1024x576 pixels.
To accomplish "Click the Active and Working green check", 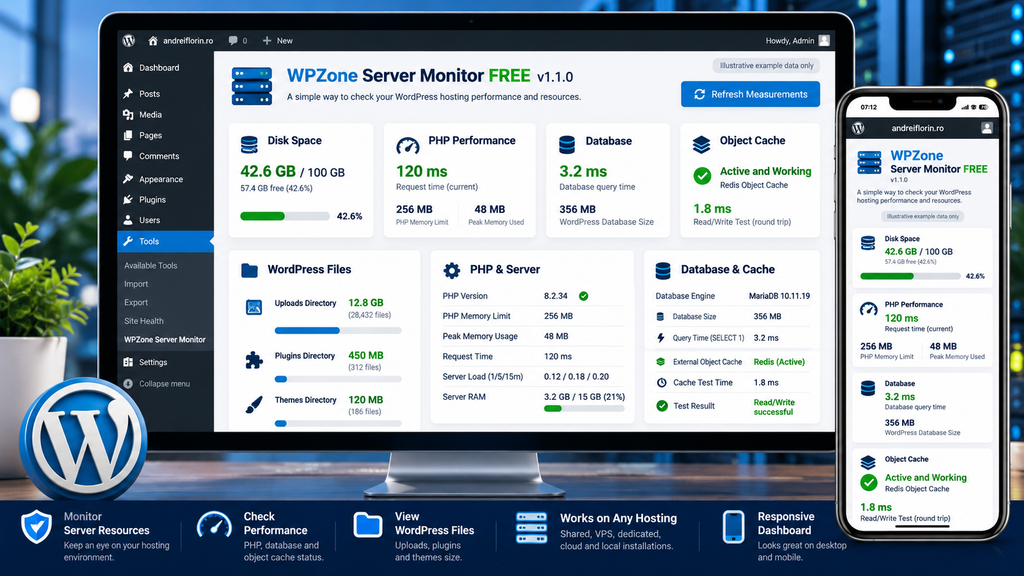I will [702, 176].
